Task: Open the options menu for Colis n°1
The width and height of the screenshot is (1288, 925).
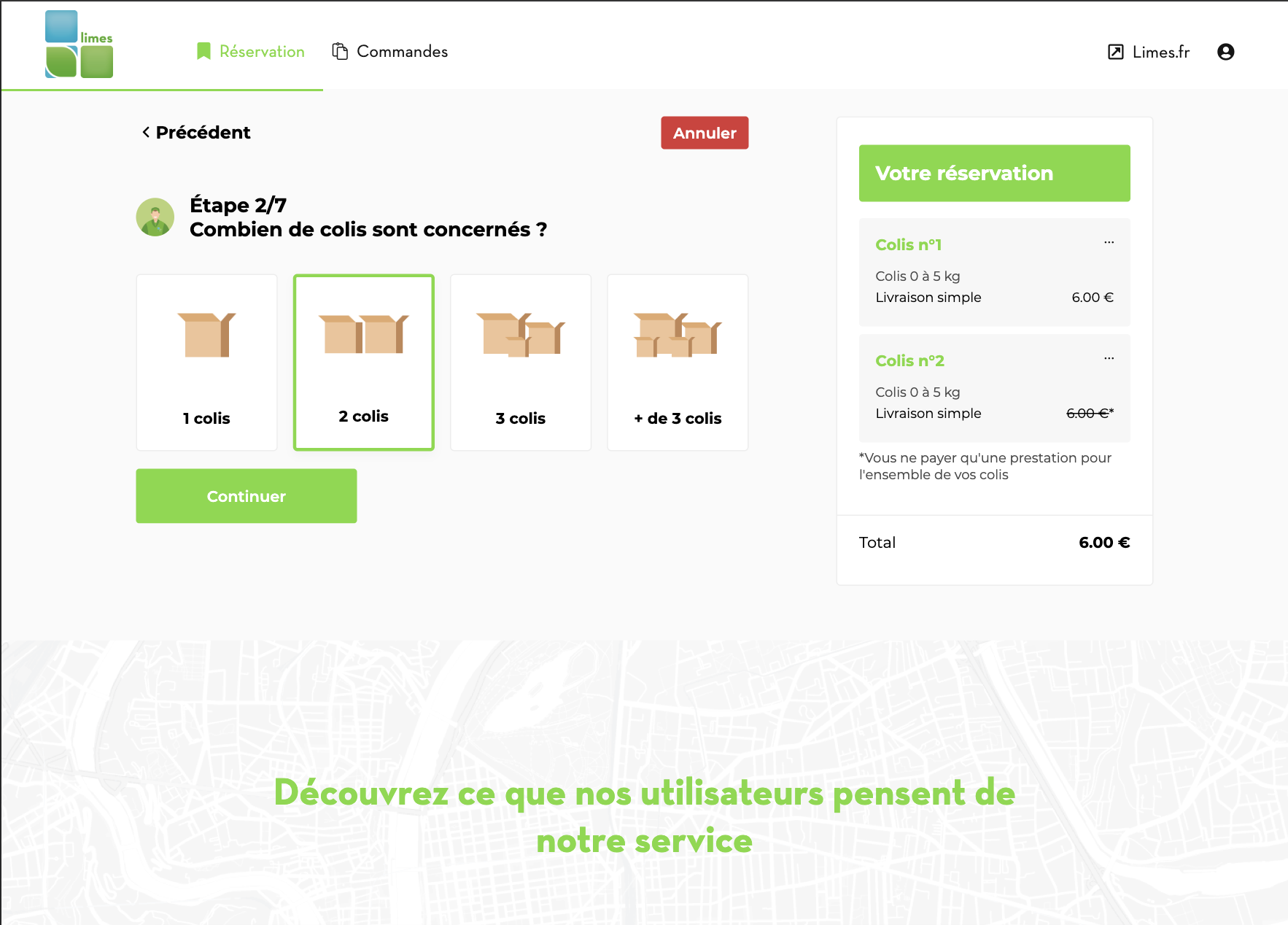Action: click(x=1109, y=243)
